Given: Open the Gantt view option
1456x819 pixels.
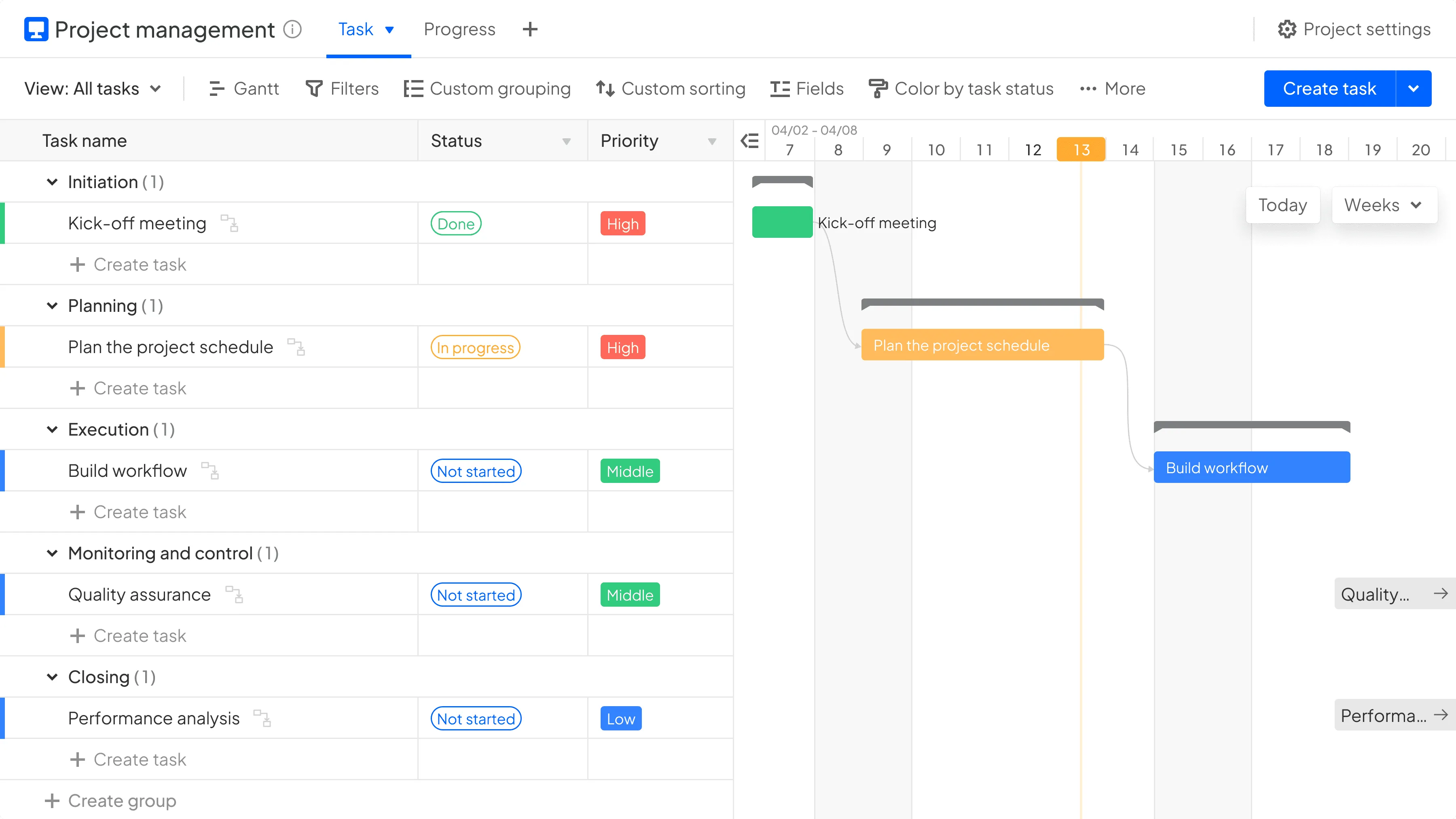Looking at the screenshot, I should coord(243,89).
